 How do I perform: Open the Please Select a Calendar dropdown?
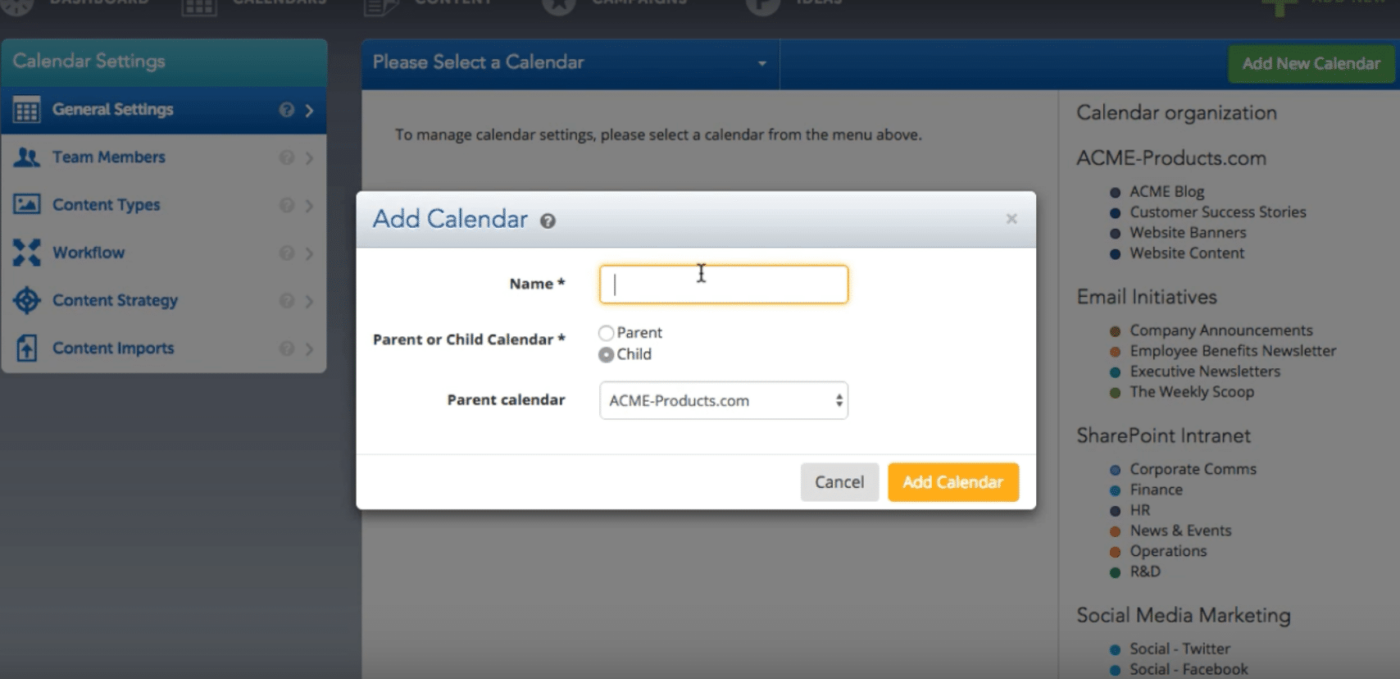click(x=570, y=62)
